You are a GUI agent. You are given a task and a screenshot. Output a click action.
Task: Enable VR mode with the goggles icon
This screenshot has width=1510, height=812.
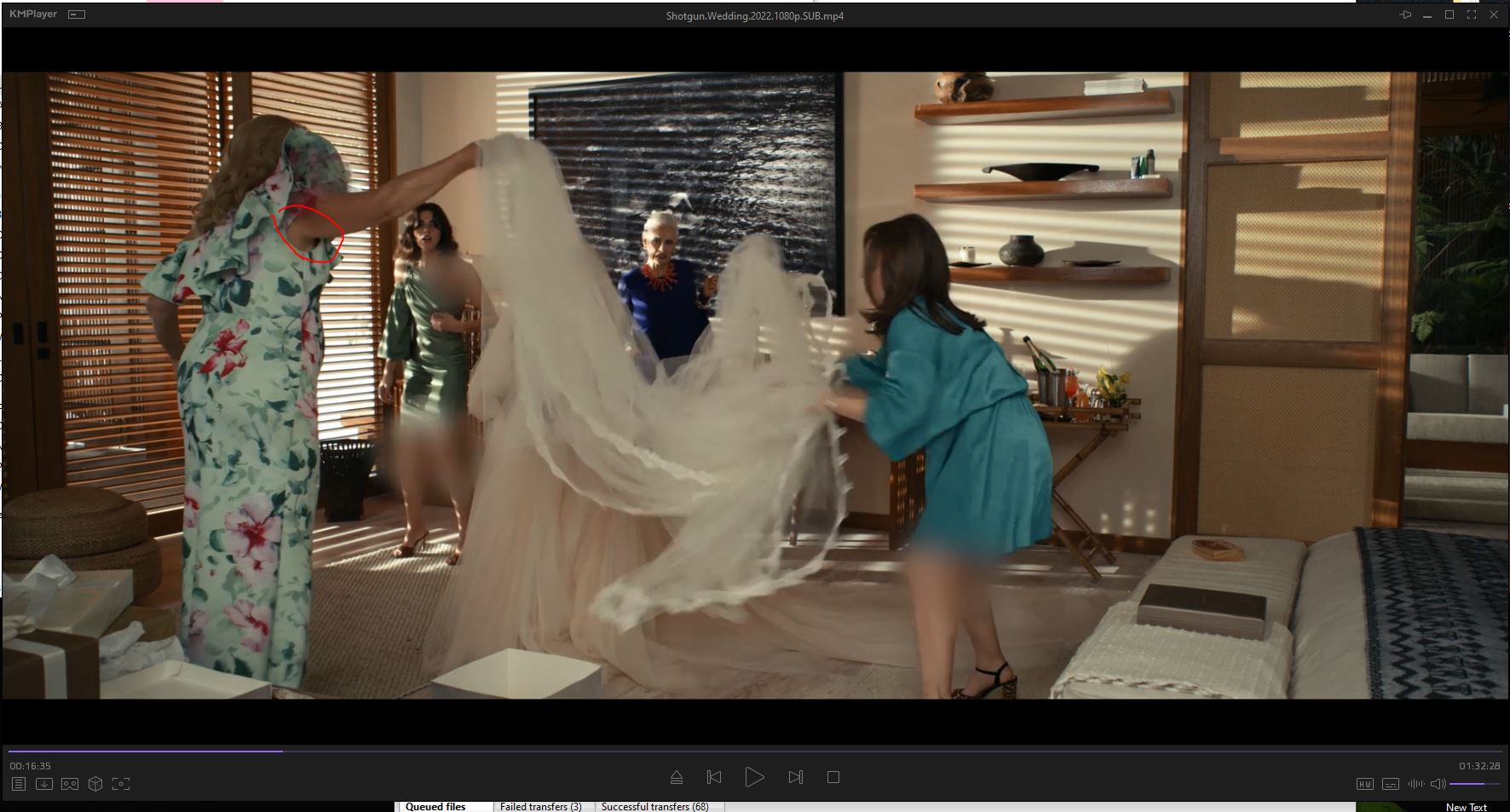pos(70,784)
